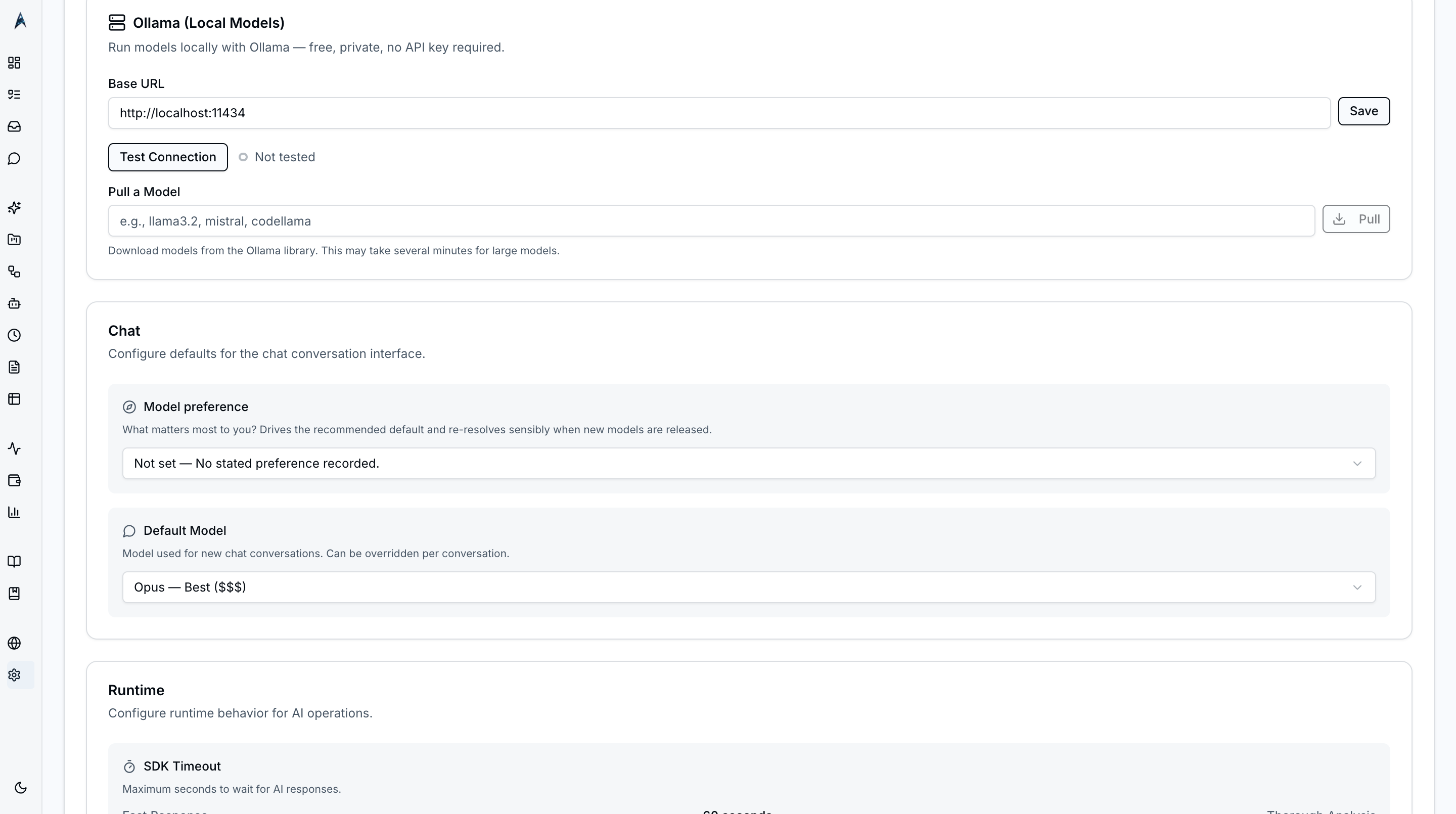Open the bookmarked book icon in sidebar
Screen dimensions: 1456x814
pyautogui.click(x=14, y=594)
